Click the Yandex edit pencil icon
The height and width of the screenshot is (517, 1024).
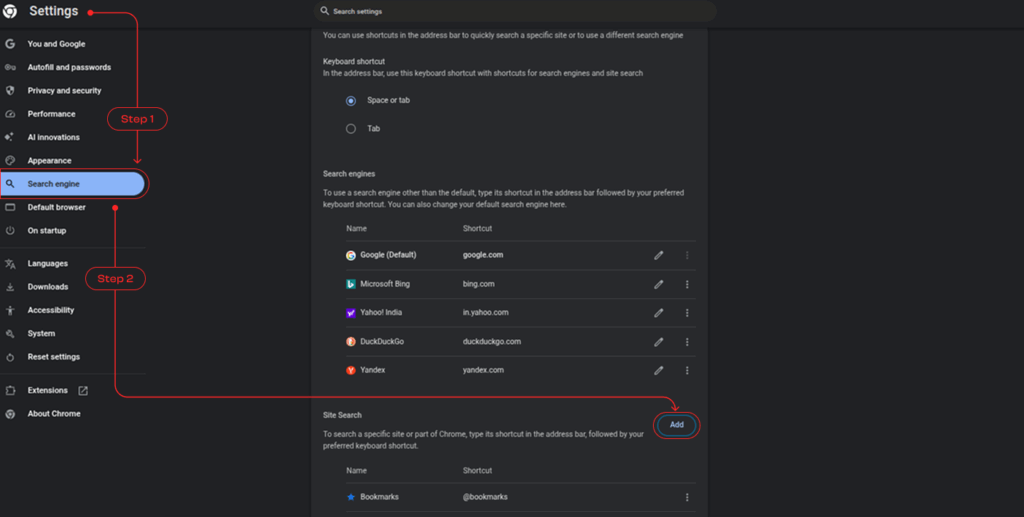pos(659,370)
